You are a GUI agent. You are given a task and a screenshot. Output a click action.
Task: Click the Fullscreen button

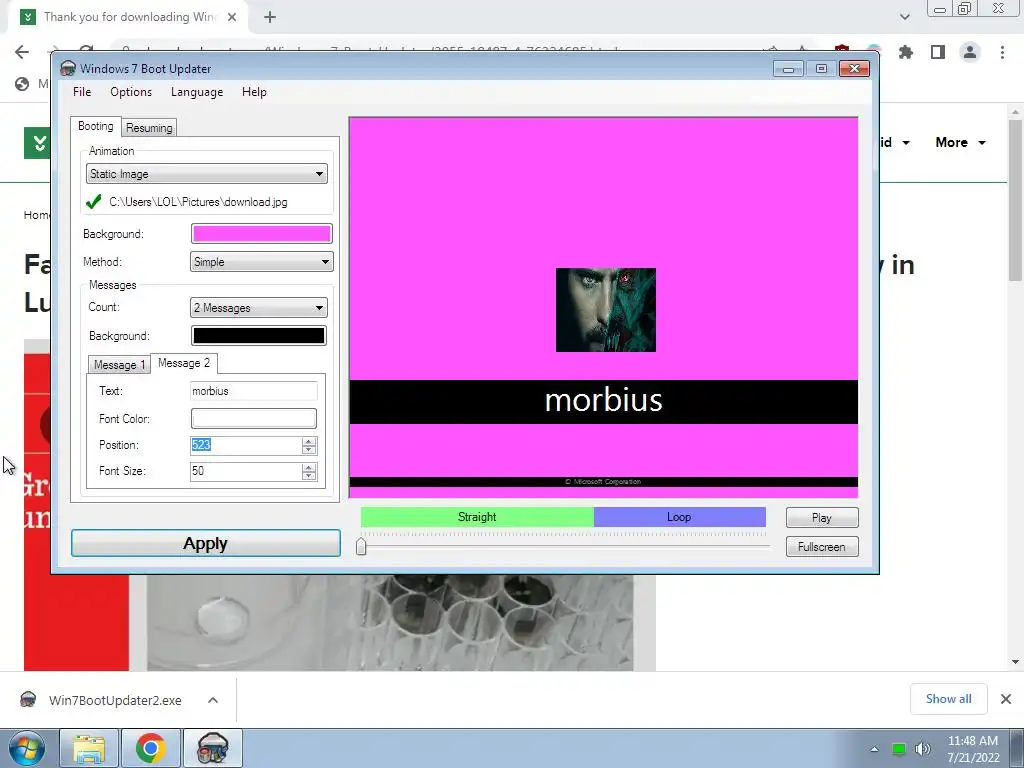pyautogui.click(x=822, y=547)
